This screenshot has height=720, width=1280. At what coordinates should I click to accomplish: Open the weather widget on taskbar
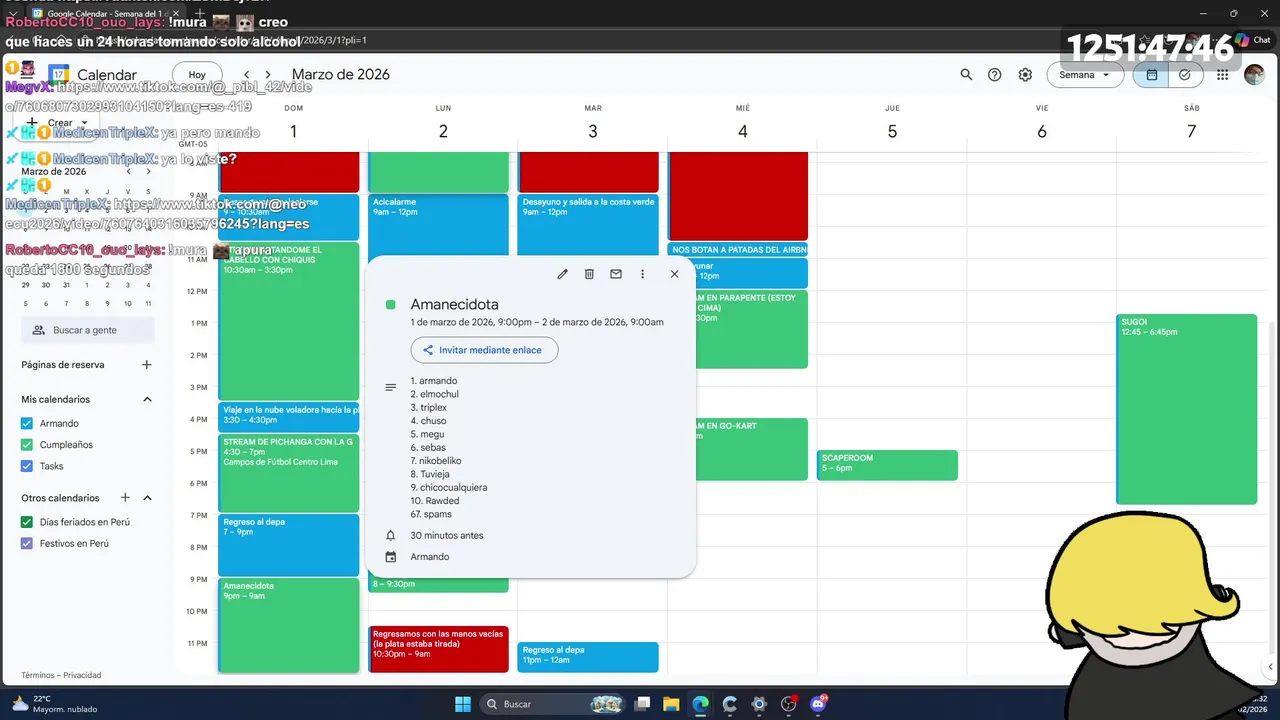pos(55,704)
